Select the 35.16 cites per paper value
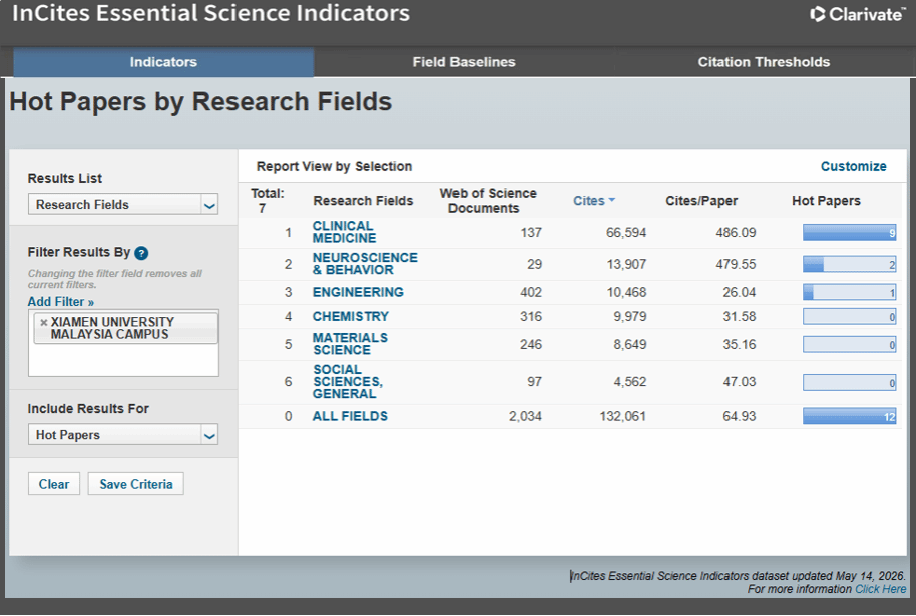The width and height of the screenshot is (916, 616). point(739,344)
